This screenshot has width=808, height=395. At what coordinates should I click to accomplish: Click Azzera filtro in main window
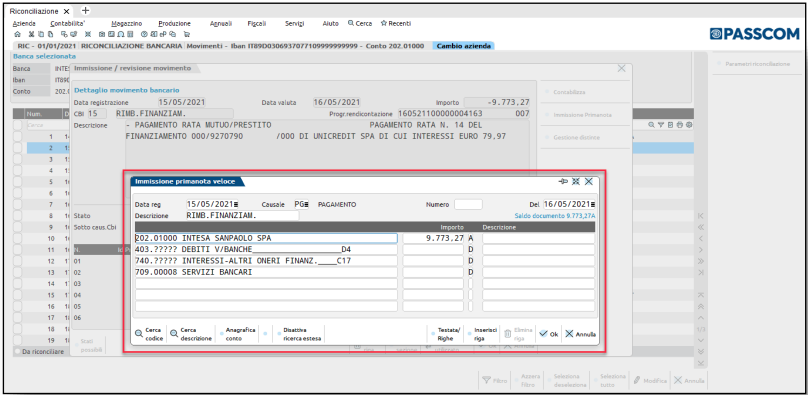[529, 381]
